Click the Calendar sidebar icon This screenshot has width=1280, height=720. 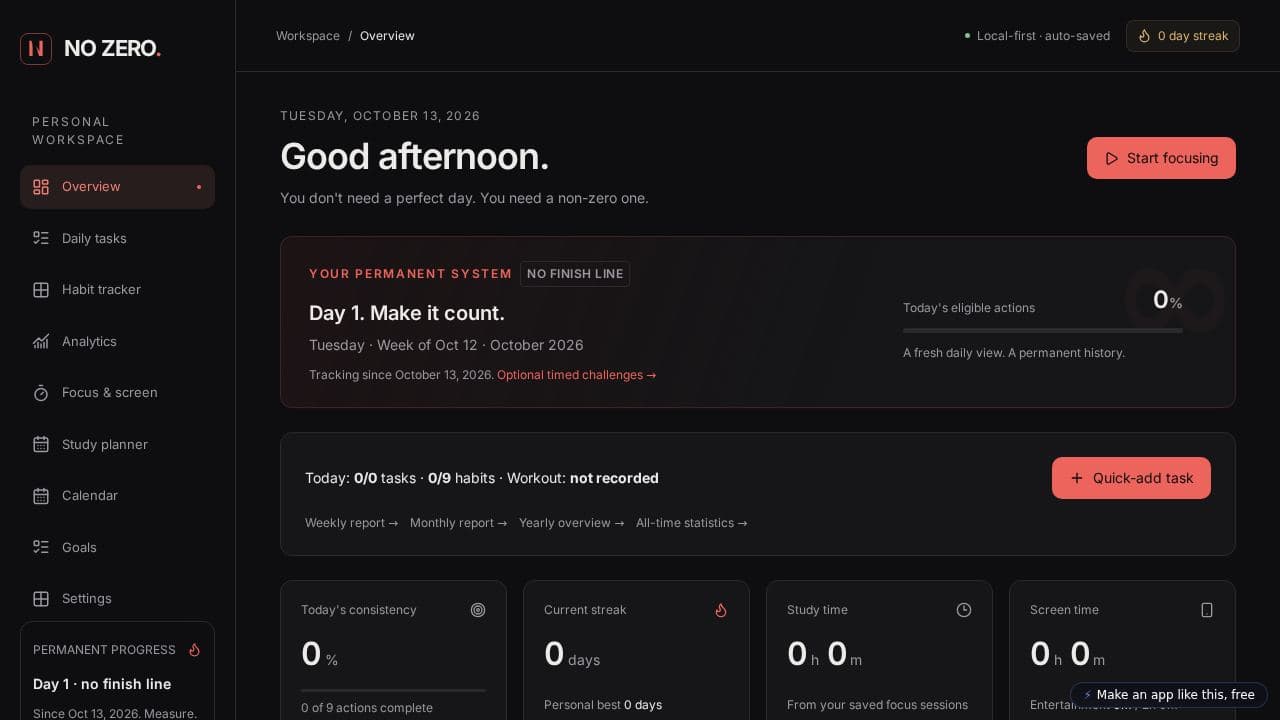(41, 496)
